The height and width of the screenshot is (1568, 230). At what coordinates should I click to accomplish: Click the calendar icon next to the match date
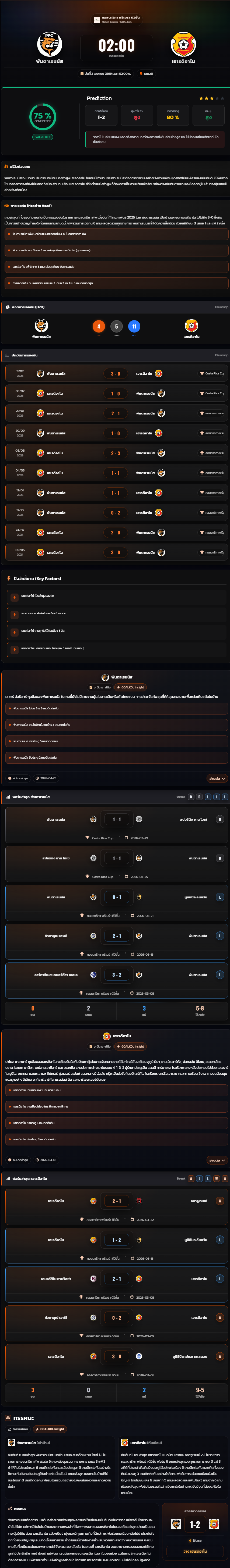click(82, 74)
